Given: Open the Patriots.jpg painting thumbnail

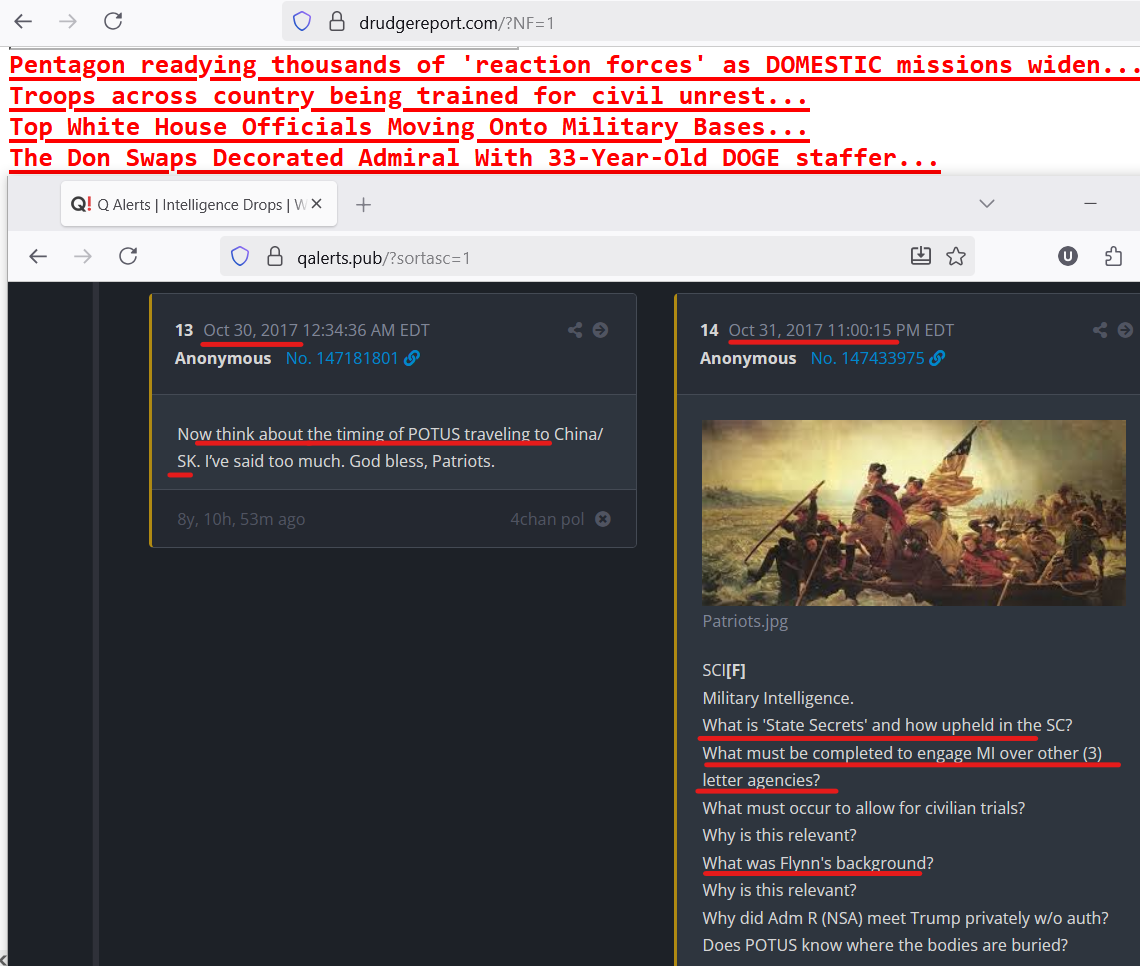Looking at the screenshot, I should pyautogui.click(x=913, y=512).
